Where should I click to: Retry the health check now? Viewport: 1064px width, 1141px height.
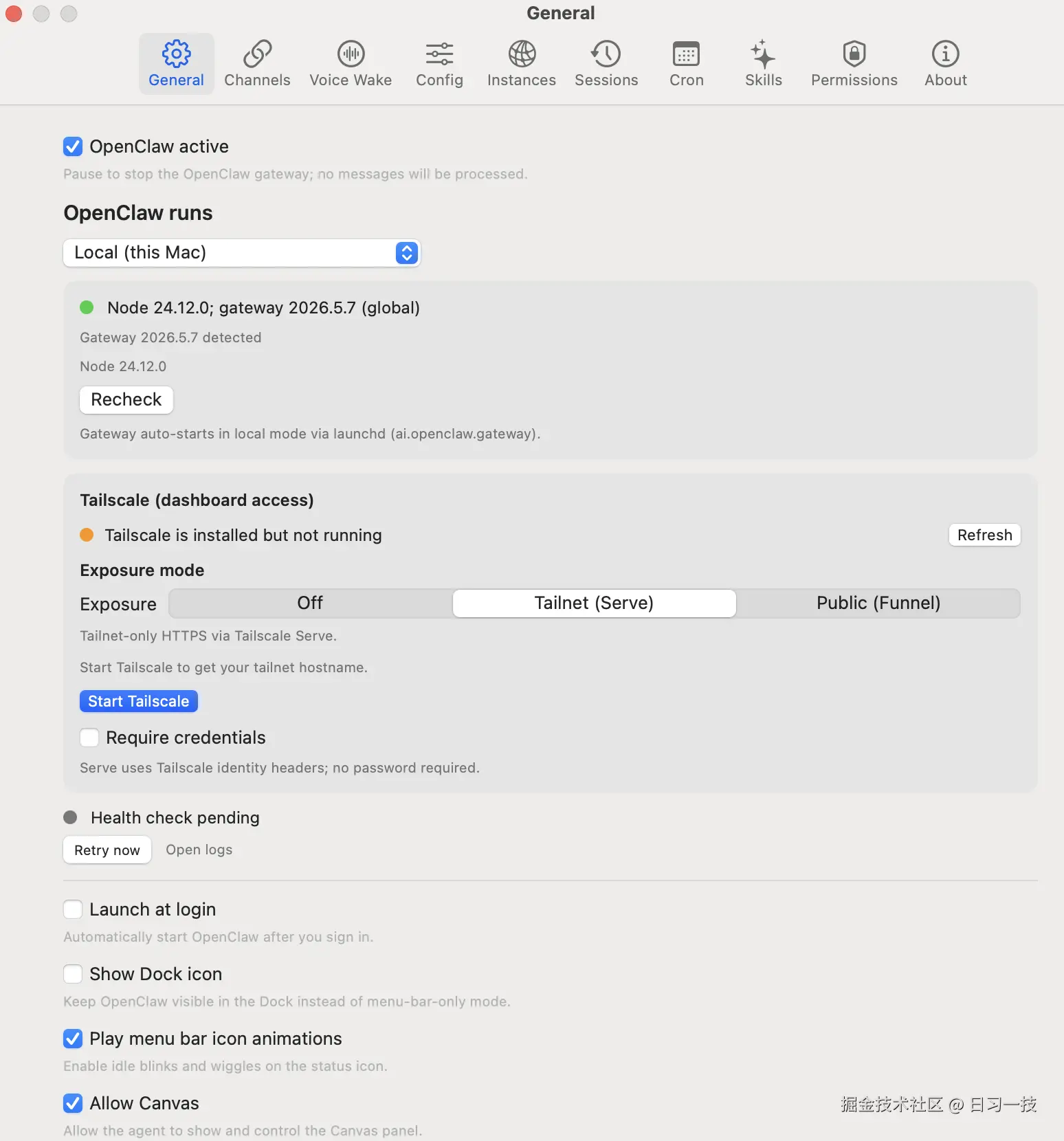click(x=107, y=850)
